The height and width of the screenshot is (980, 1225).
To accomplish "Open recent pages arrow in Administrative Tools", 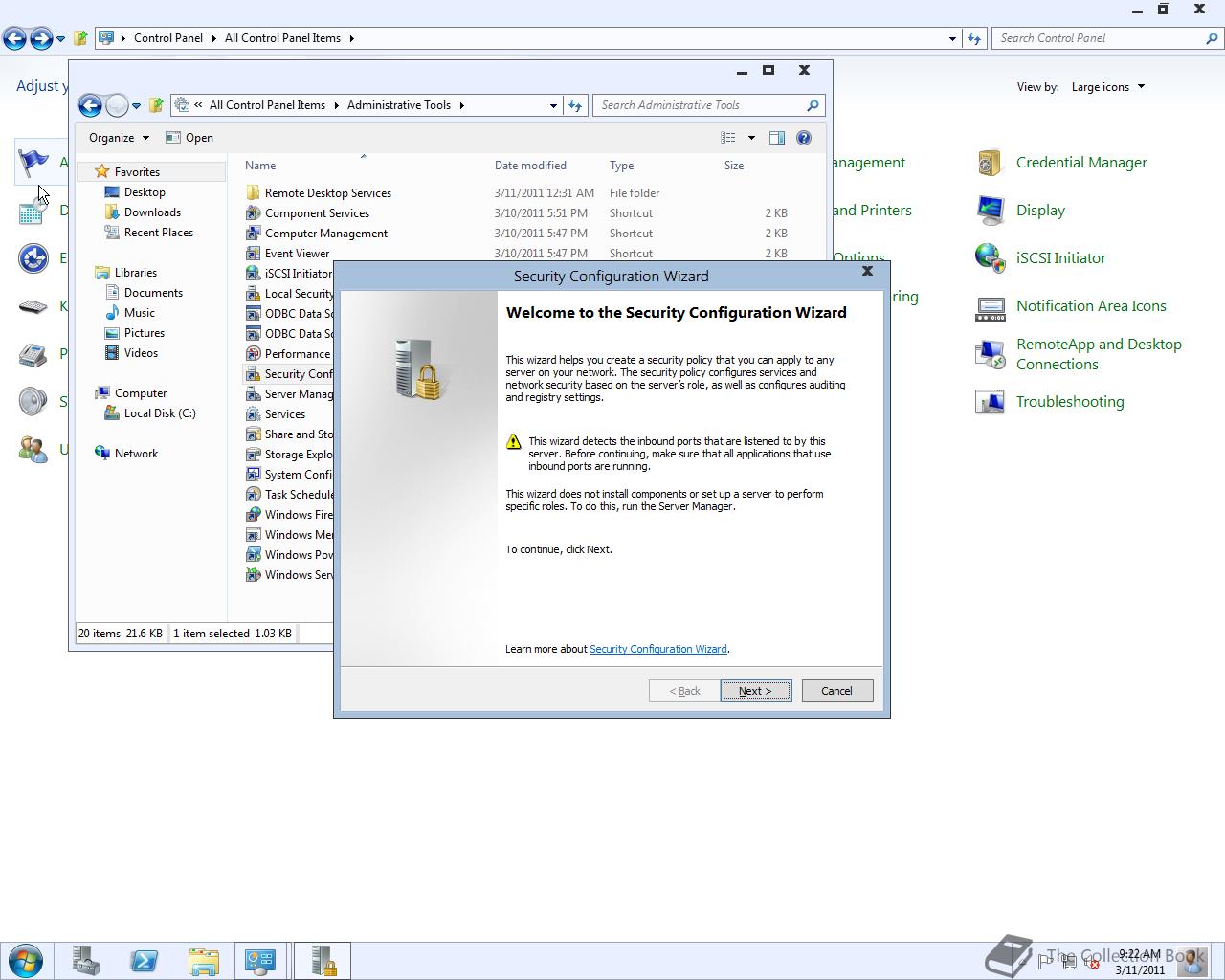I will pyautogui.click(x=136, y=105).
